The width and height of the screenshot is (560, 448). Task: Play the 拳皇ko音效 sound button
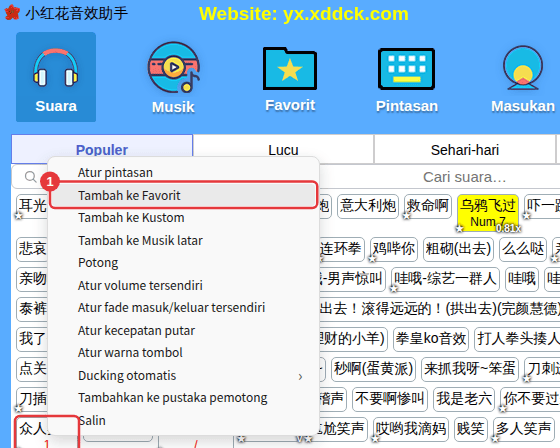pyautogui.click(x=431, y=338)
